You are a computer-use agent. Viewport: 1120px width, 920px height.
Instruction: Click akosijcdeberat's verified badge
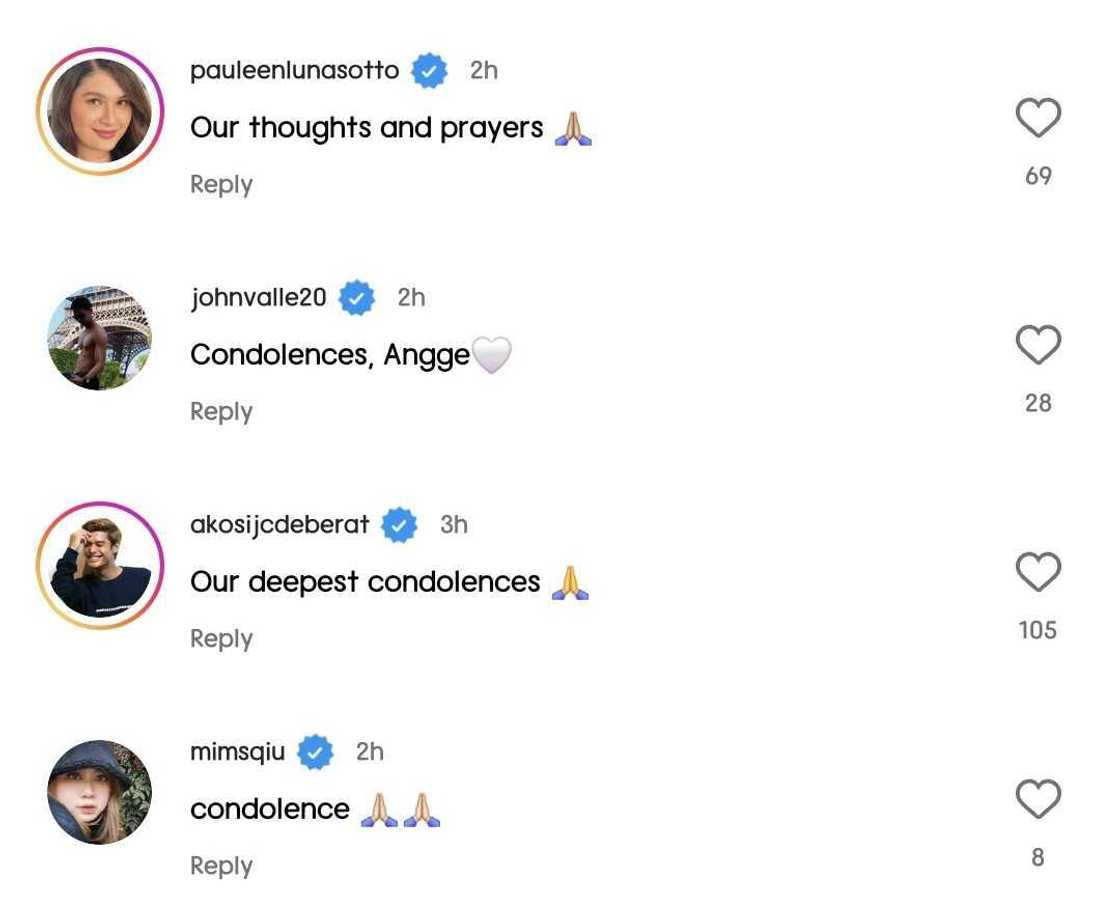400,525
